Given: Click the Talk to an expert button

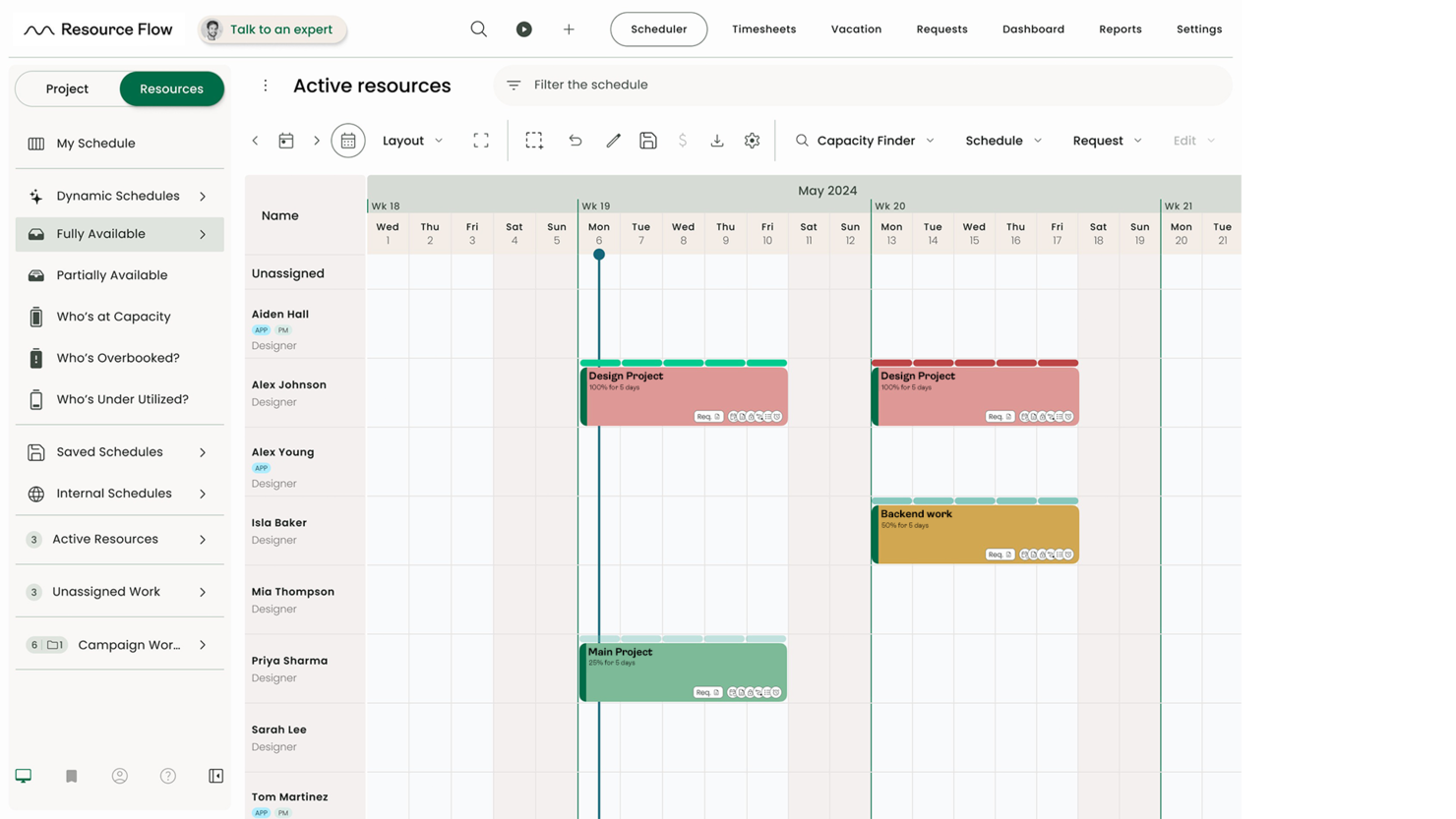Looking at the screenshot, I should pos(272,29).
